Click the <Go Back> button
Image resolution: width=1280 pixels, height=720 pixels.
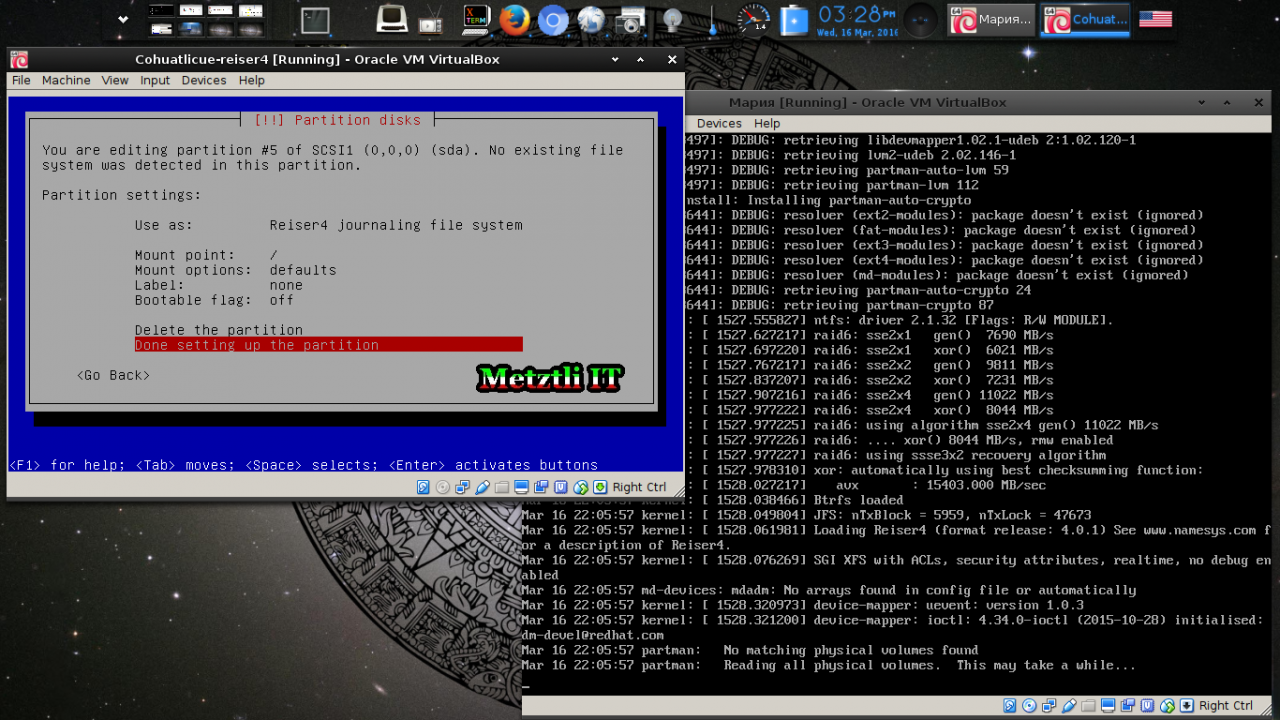click(113, 375)
